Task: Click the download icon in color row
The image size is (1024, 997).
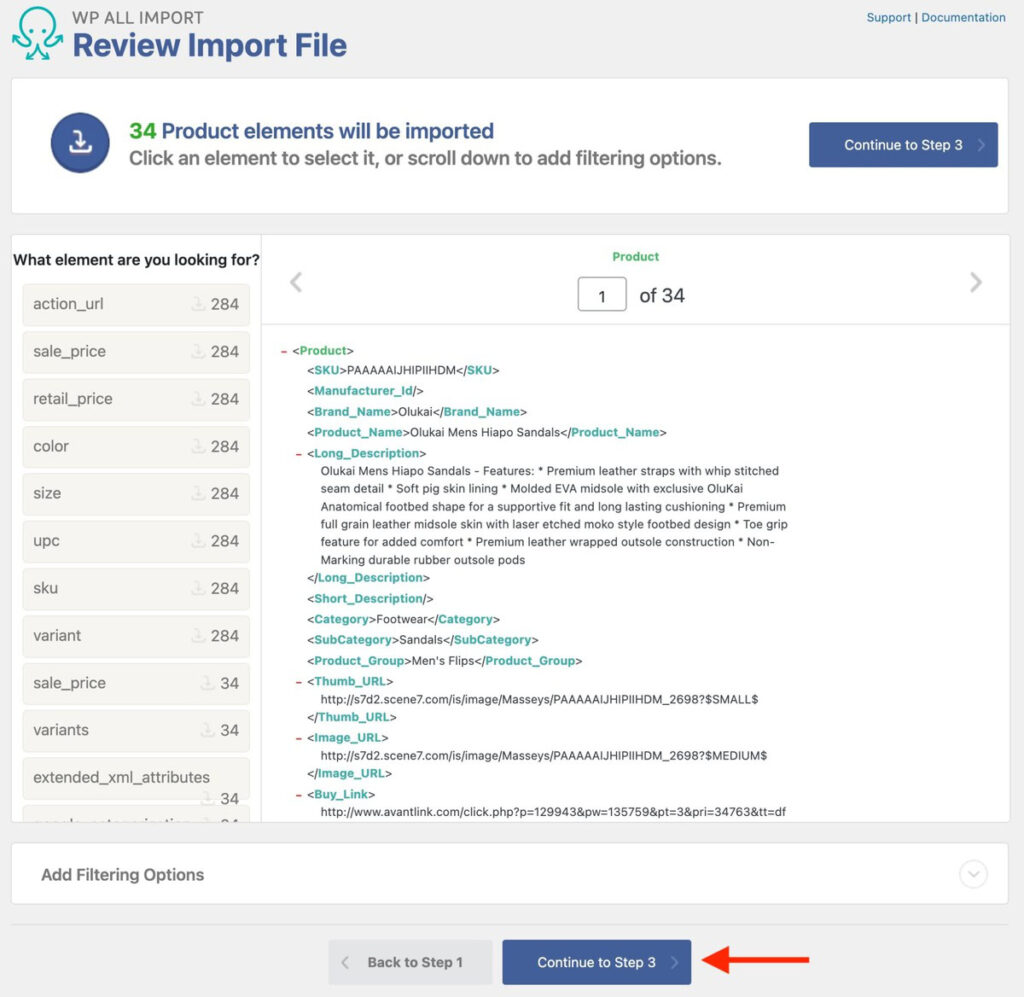Action: [197, 446]
